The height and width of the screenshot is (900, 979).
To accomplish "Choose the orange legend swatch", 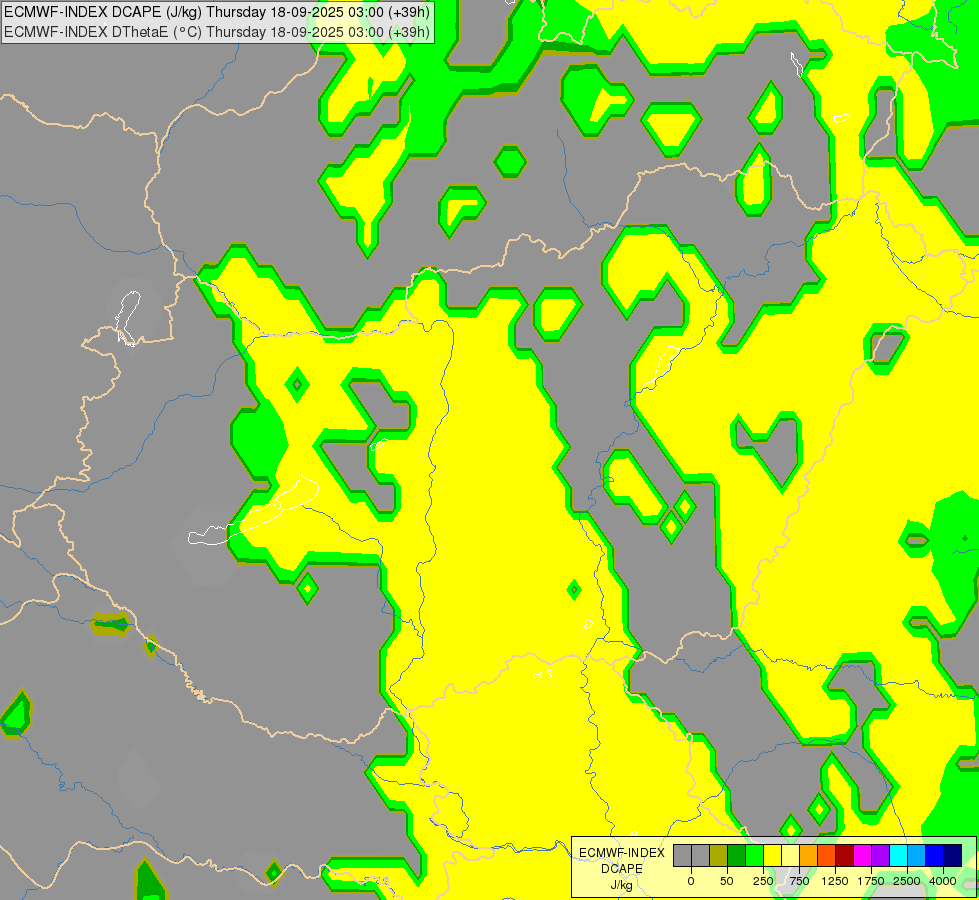I will 809,856.
